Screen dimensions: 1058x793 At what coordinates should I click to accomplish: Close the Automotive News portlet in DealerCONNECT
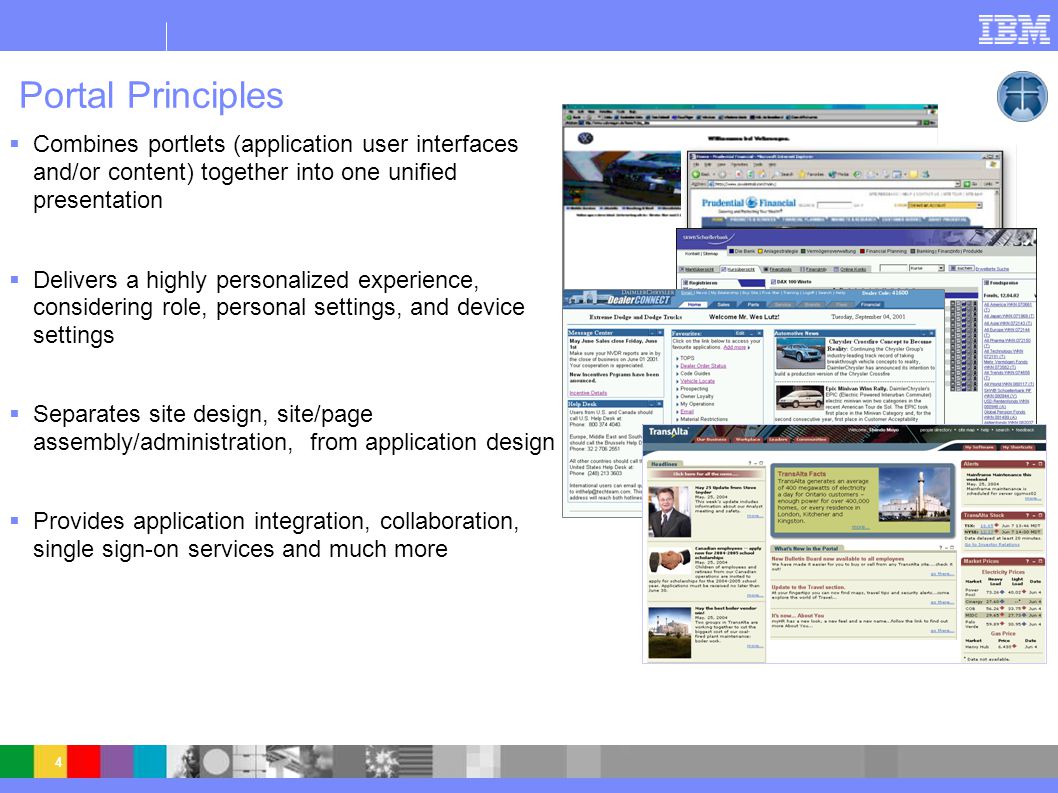(x=932, y=333)
